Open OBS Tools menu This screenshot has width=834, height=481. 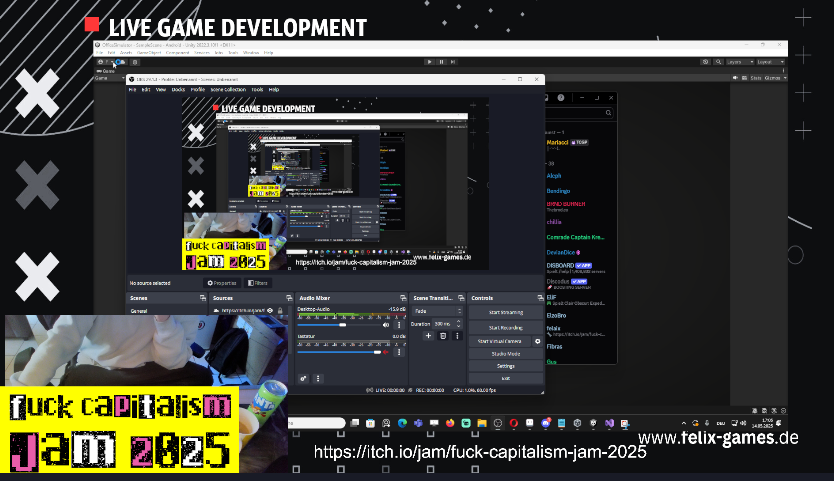(x=257, y=89)
